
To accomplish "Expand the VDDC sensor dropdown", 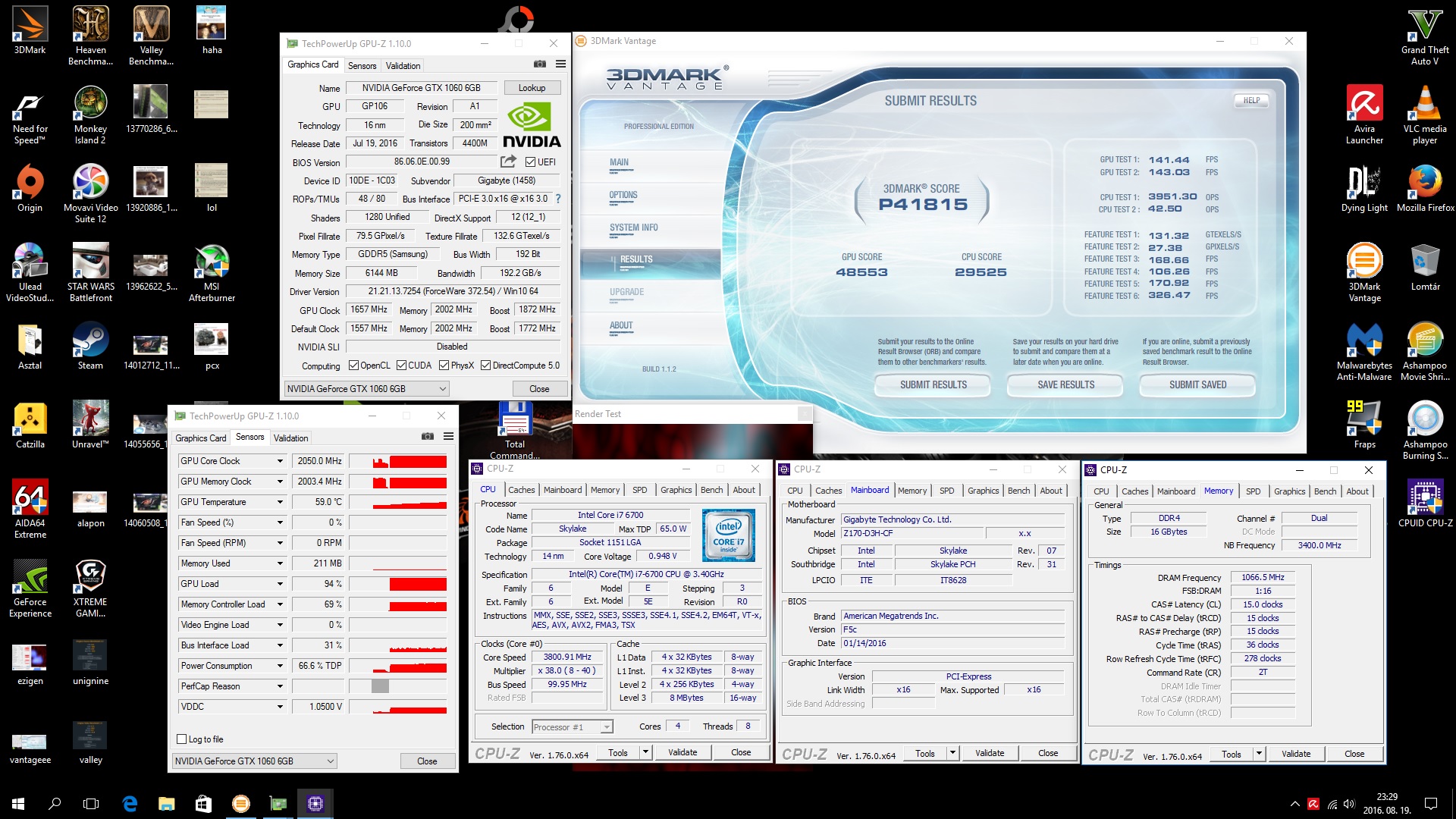I will (x=280, y=707).
